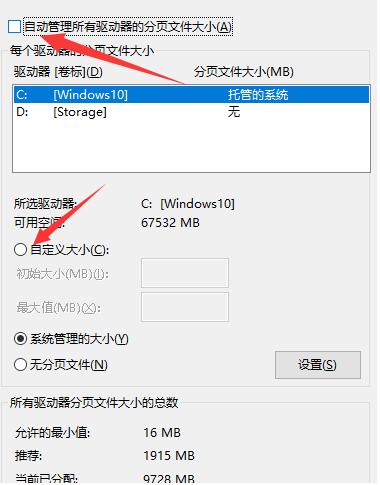The height and width of the screenshot is (485, 380).
Task: Click the 所有驱动器分页文件大小的总数 group title
Action: coord(94,403)
